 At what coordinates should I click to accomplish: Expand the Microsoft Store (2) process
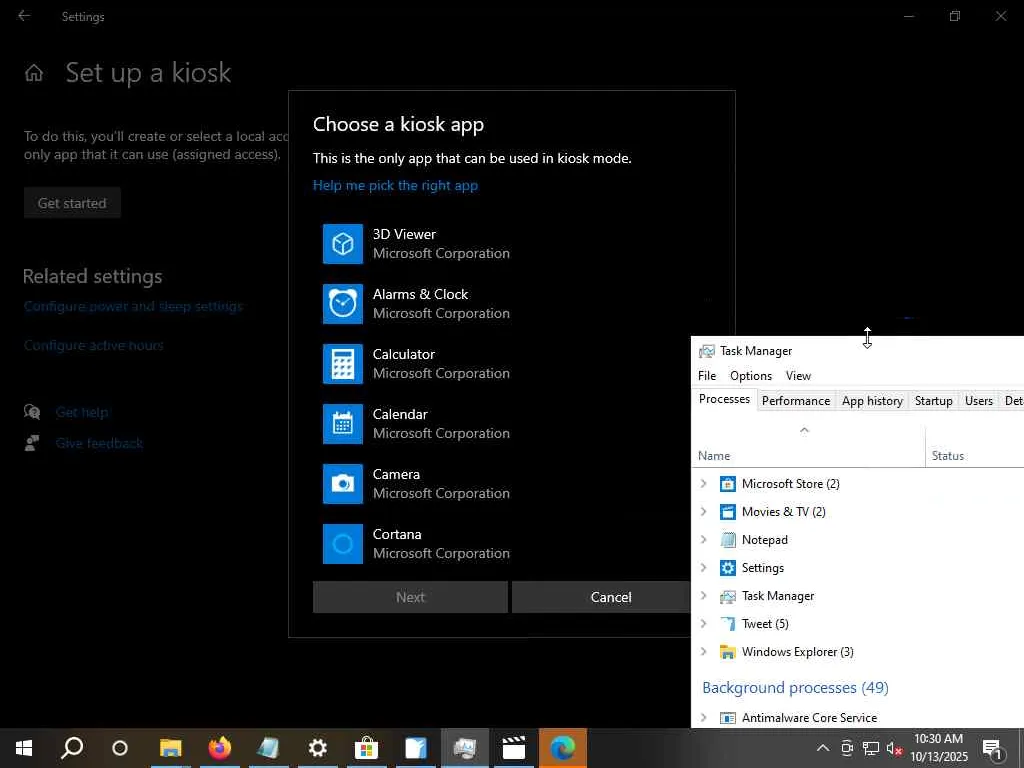click(x=703, y=484)
